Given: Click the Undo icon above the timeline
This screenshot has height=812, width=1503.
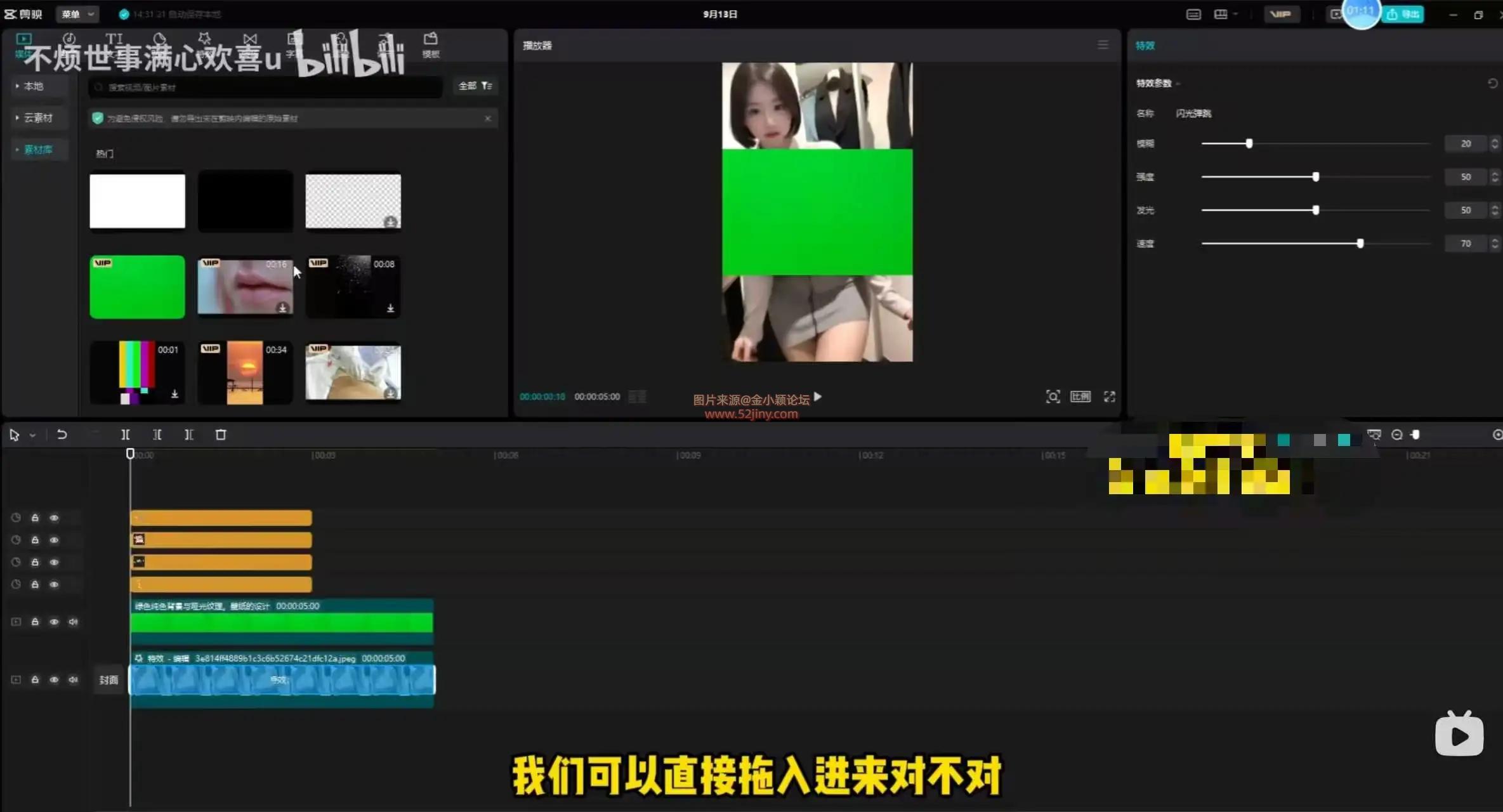Looking at the screenshot, I should coord(62,435).
